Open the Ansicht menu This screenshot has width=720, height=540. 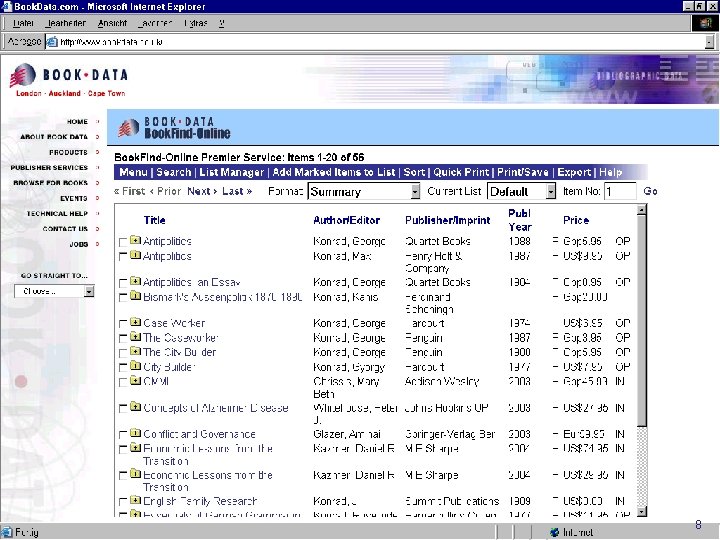tap(112, 23)
